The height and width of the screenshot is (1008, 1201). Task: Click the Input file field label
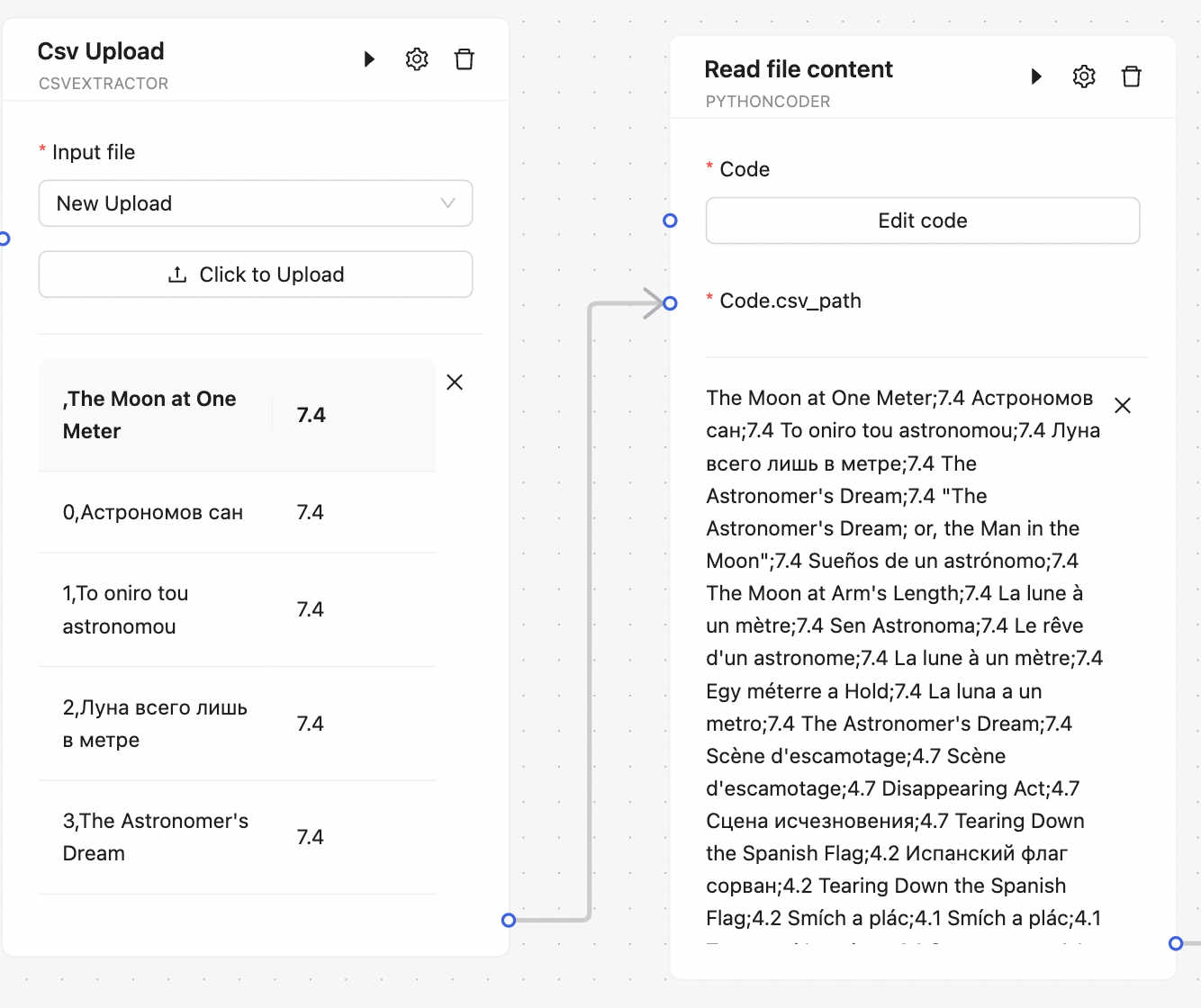pyautogui.click(x=94, y=152)
